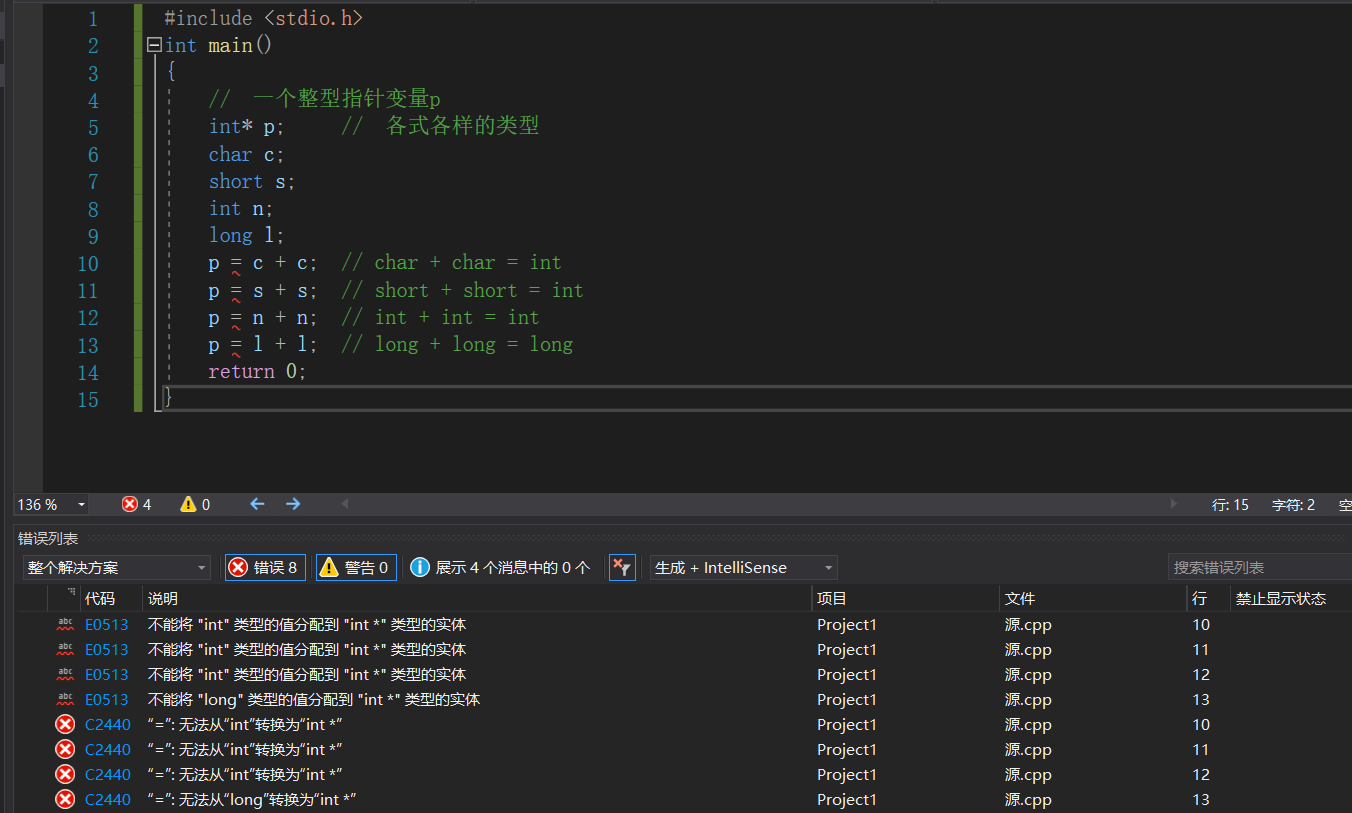Open E0513 error code link for line 12
The image size is (1352, 813).
[x=107, y=674]
